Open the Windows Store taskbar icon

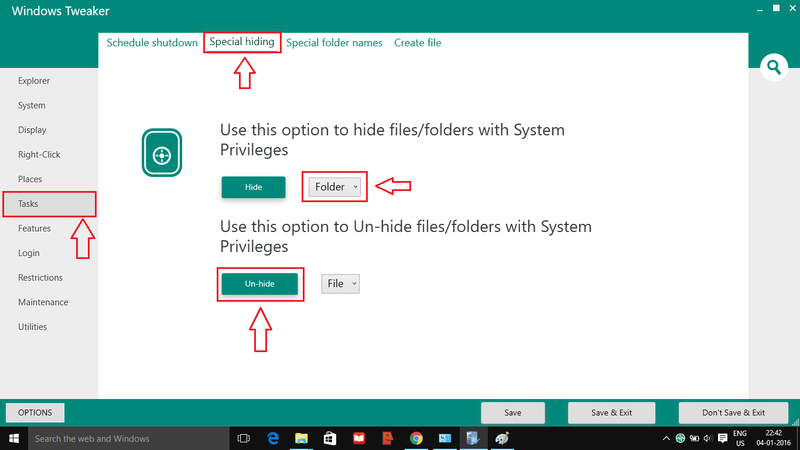pyautogui.click(x=330, y=438)
